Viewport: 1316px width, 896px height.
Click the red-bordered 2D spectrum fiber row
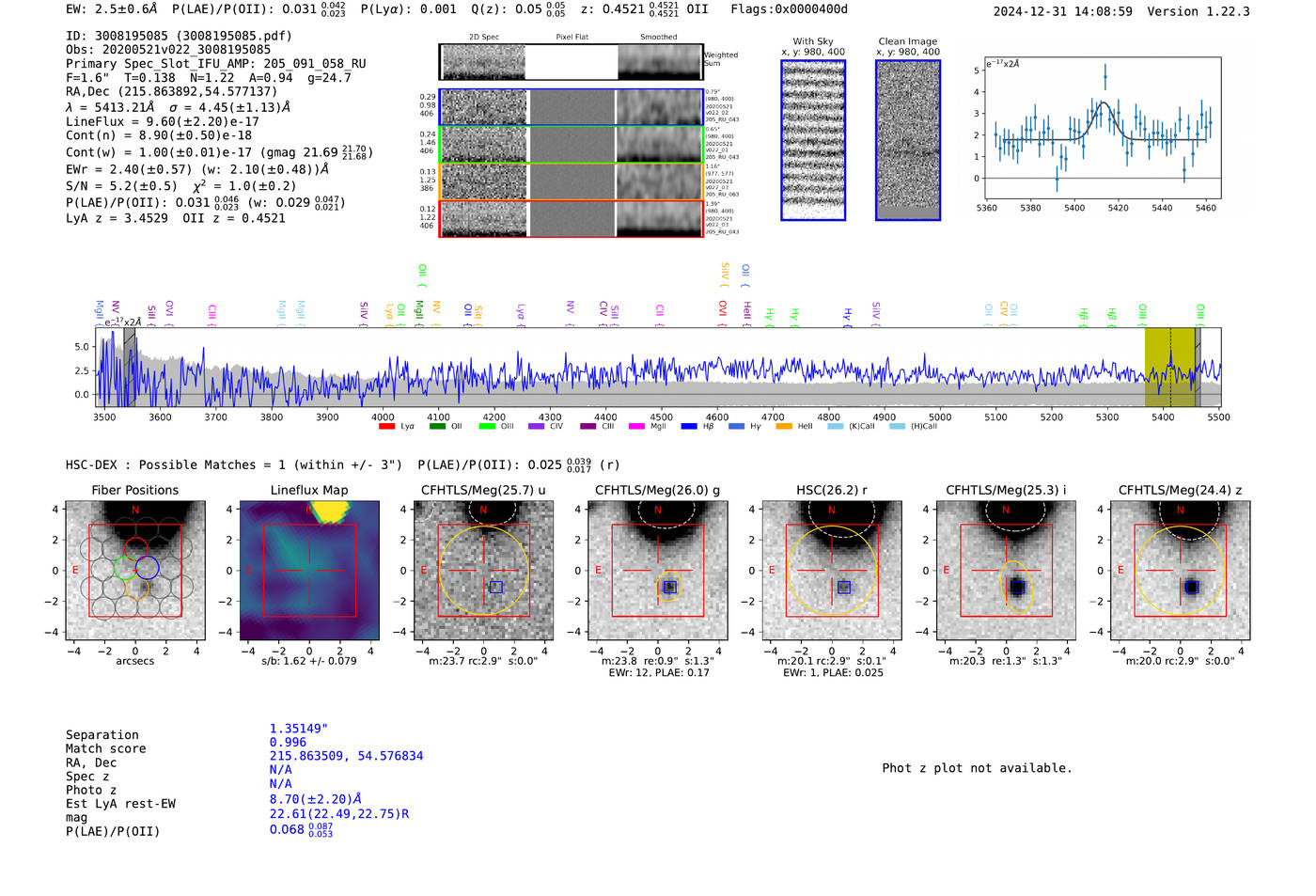(x=571, y=218)
